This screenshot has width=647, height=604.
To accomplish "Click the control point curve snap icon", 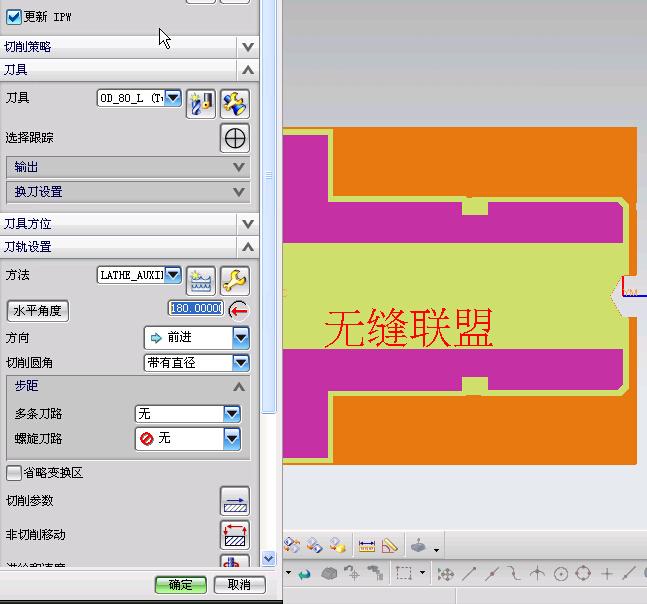I will 514,574.
